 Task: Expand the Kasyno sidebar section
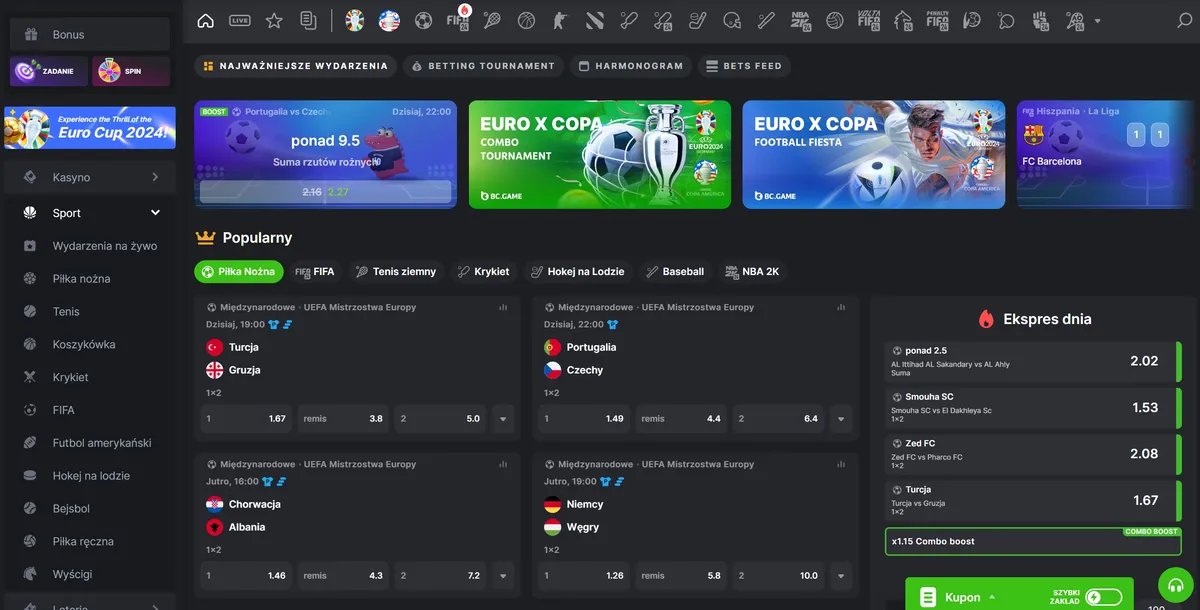pyautogui.click(x=155, y=178)
